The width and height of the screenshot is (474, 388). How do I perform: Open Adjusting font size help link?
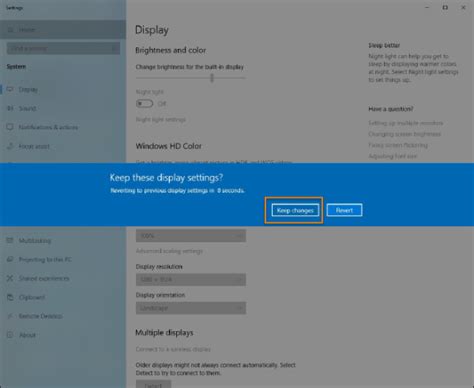tap(393, 156)
